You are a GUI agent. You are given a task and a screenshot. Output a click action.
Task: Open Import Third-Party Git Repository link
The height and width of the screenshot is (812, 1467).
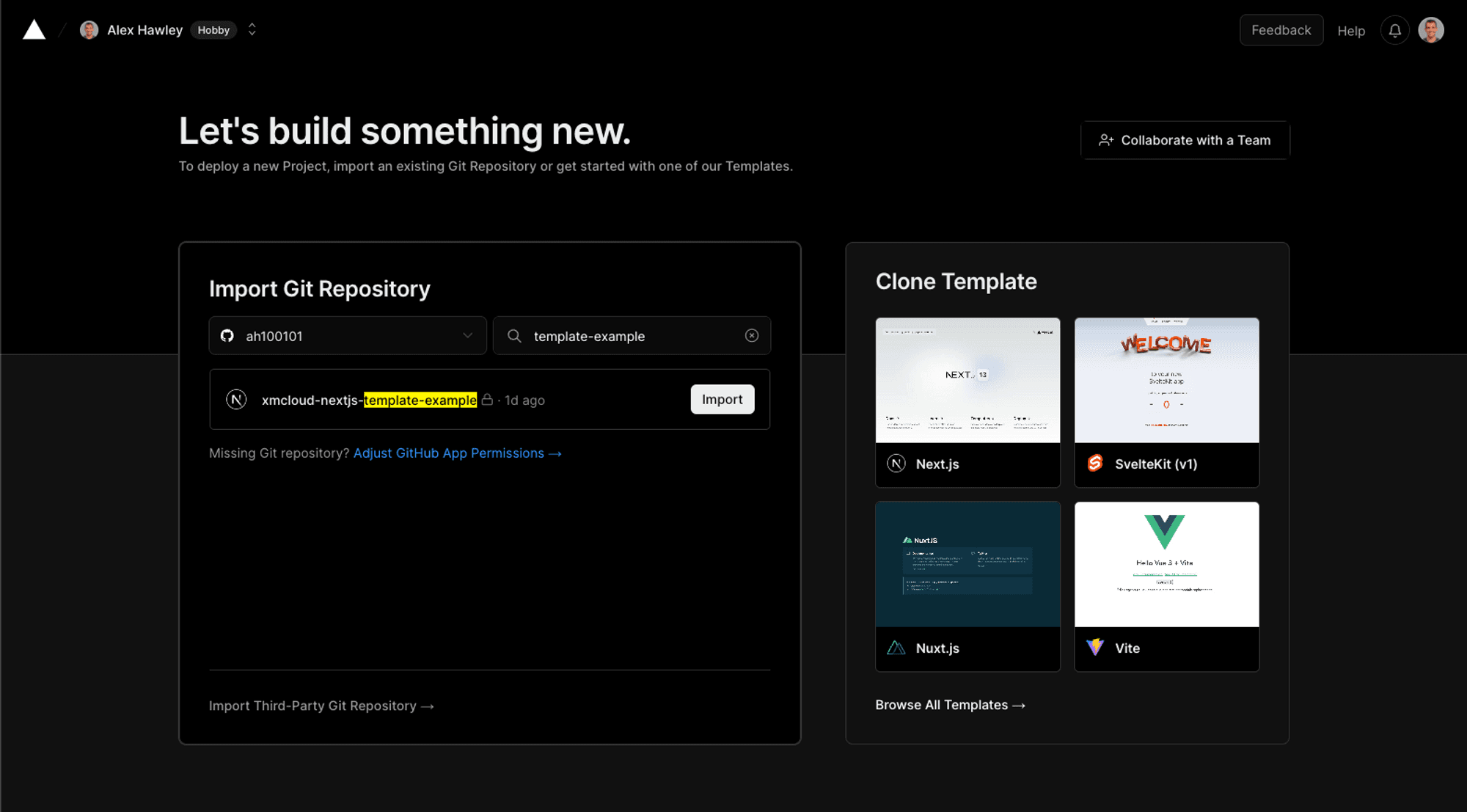tap(321, 706)
